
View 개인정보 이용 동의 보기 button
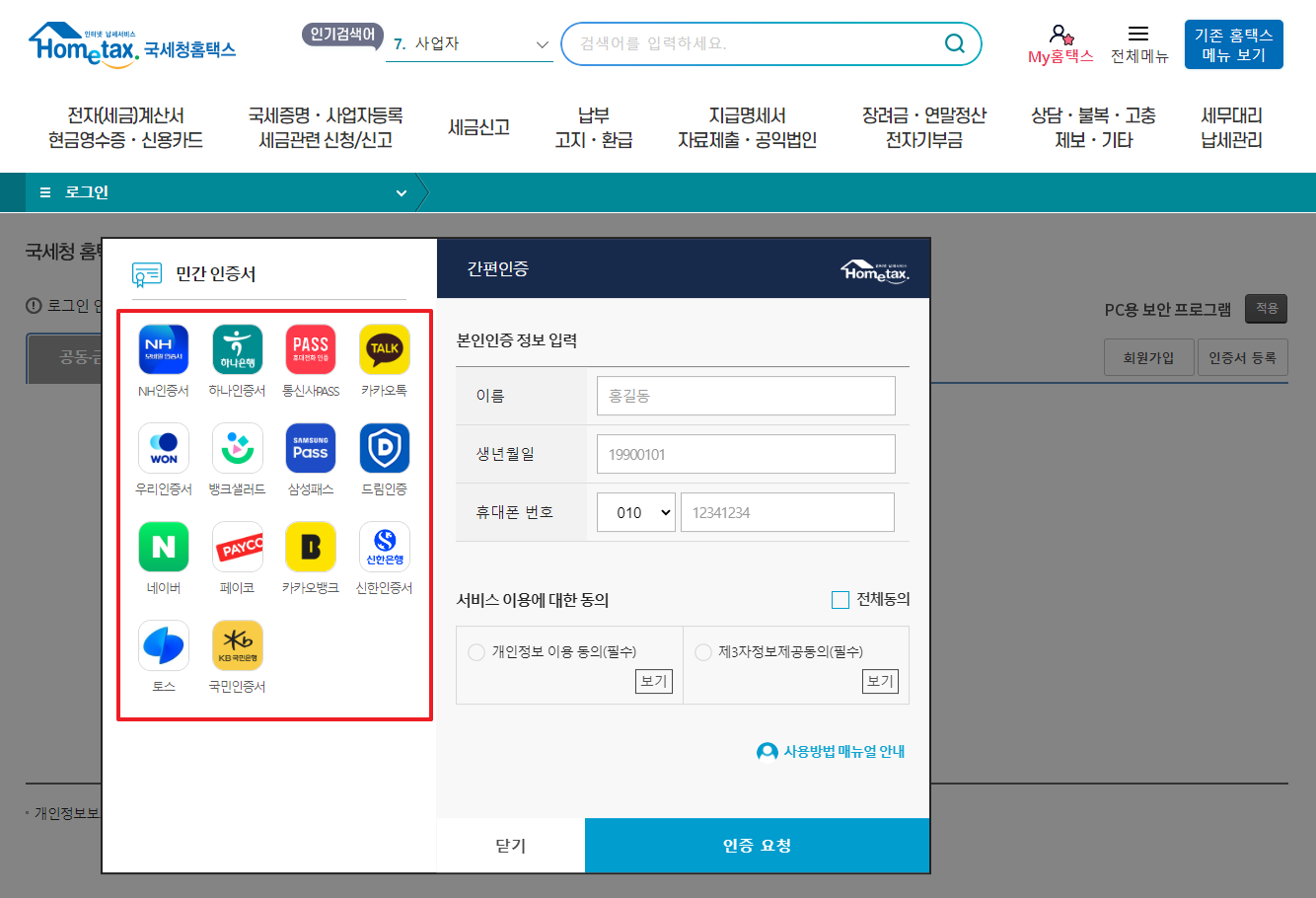tap(654, 681)
